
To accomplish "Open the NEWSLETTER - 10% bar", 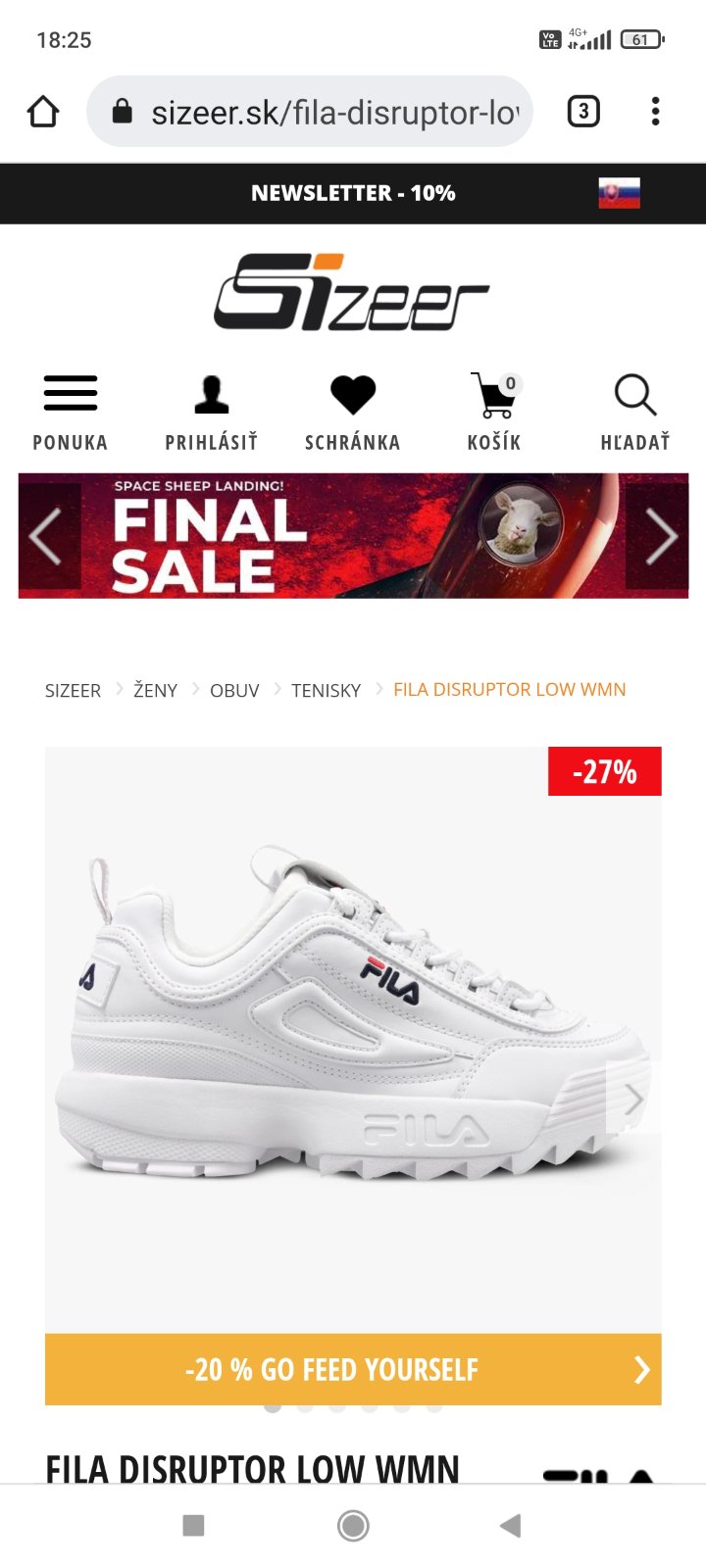I will [x=353, y=193].
